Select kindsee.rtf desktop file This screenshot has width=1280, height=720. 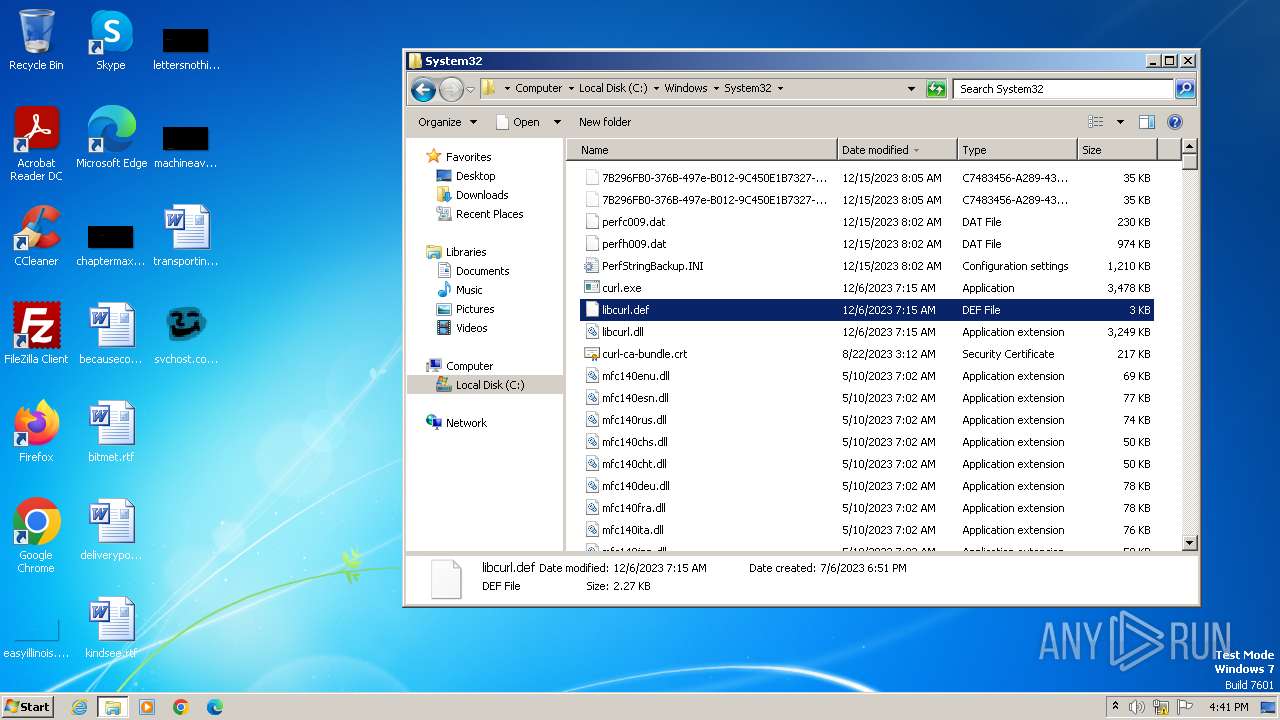[111, 628]
